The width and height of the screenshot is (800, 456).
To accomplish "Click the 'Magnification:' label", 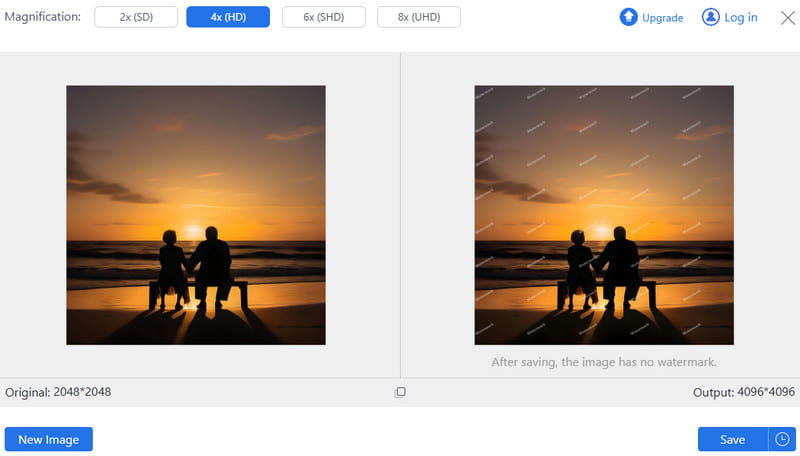I will pyautogui.click(x=42, y=17).
